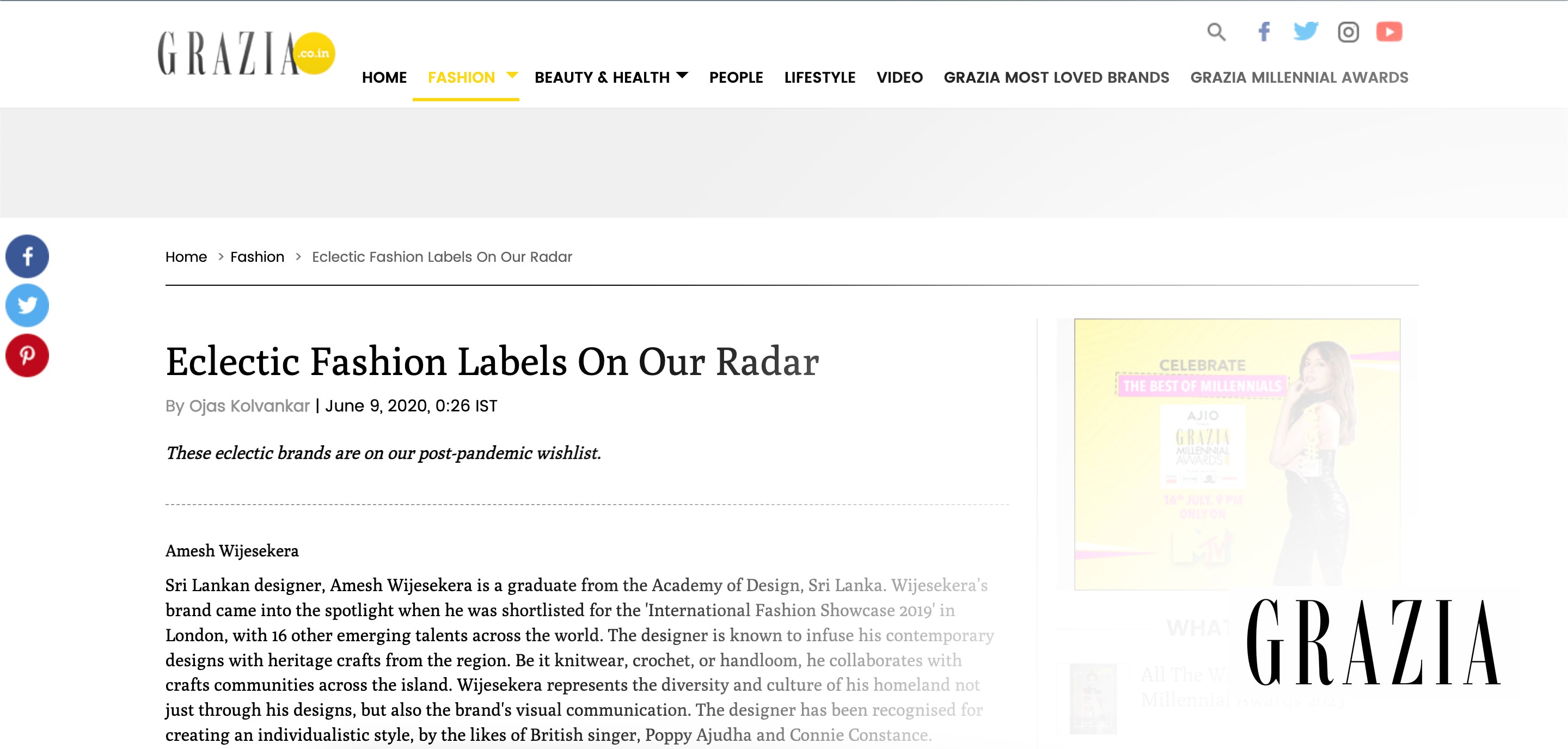Click the Grazia.co.in logo
Screen dimensions: 1568x749
click(246, 53)
